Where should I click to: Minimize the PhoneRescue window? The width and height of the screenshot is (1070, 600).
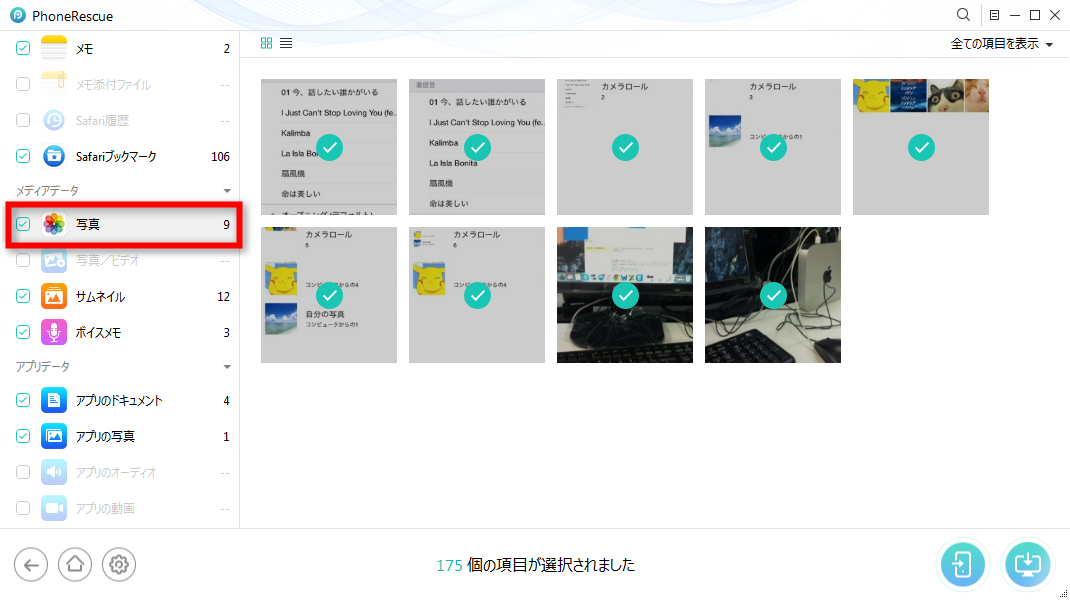coord(1015,15)
